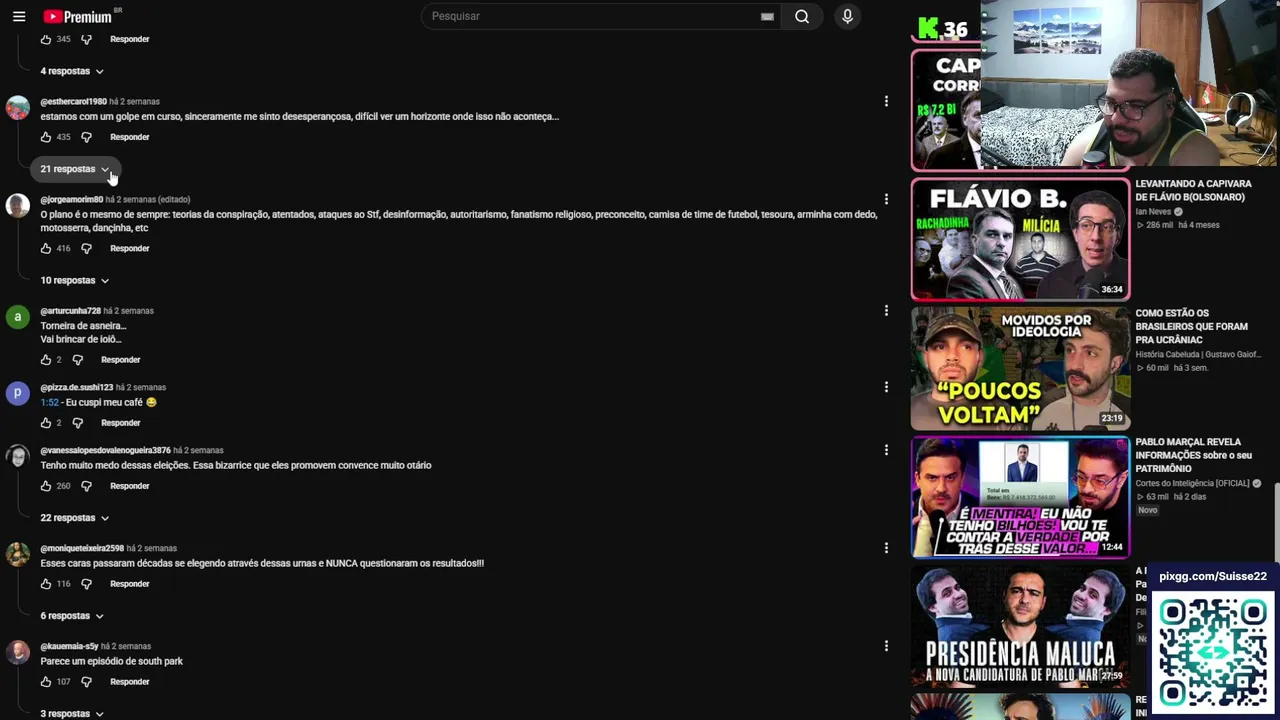
Task: Dislike @moniqueteixeira2598's comment
Action: coord(86,584)
